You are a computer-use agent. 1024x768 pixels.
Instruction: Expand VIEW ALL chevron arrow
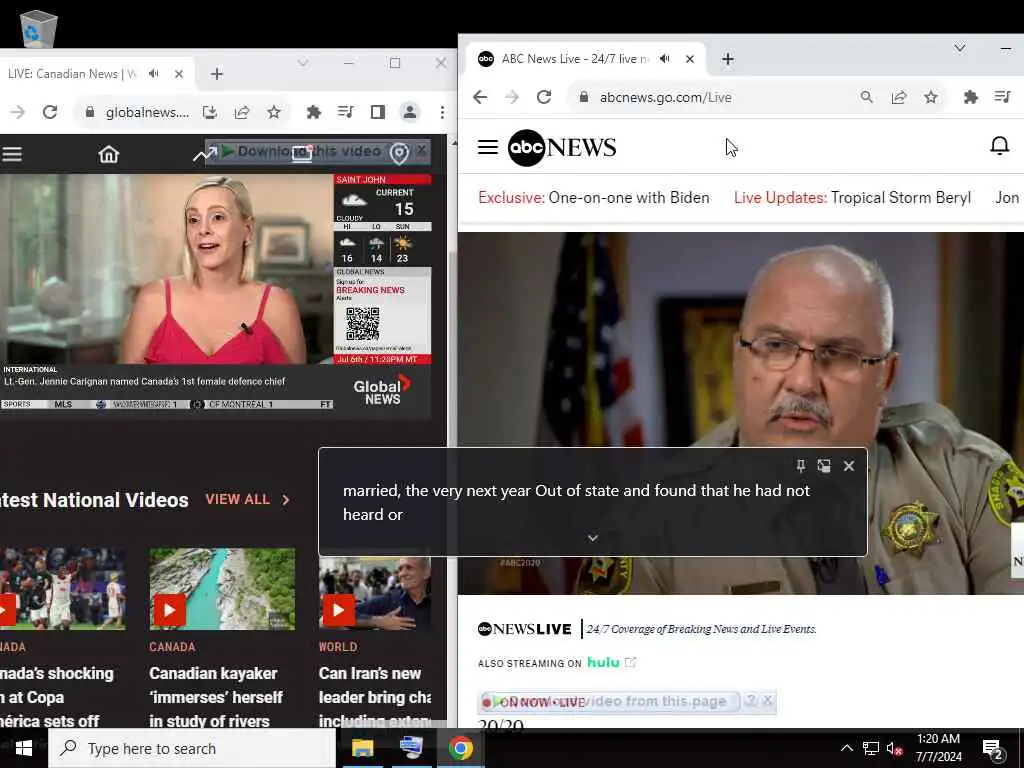286,500
